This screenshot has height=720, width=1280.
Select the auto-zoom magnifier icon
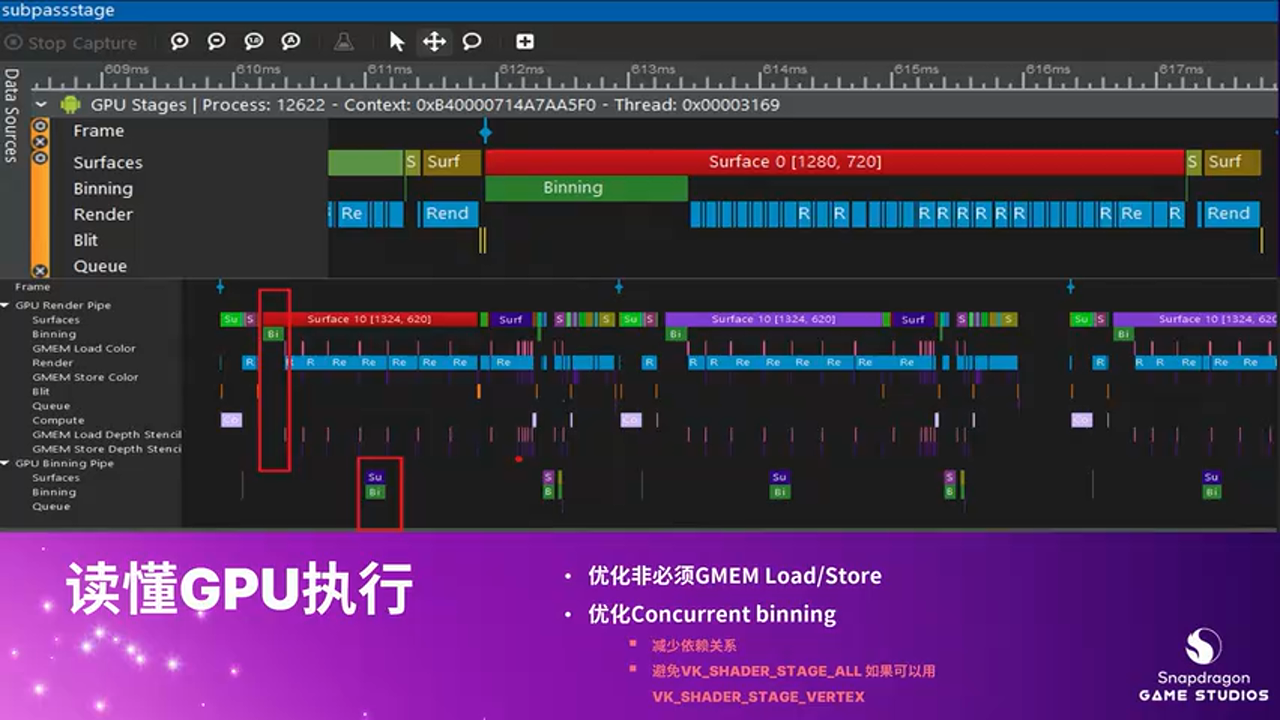click(290, 42)
